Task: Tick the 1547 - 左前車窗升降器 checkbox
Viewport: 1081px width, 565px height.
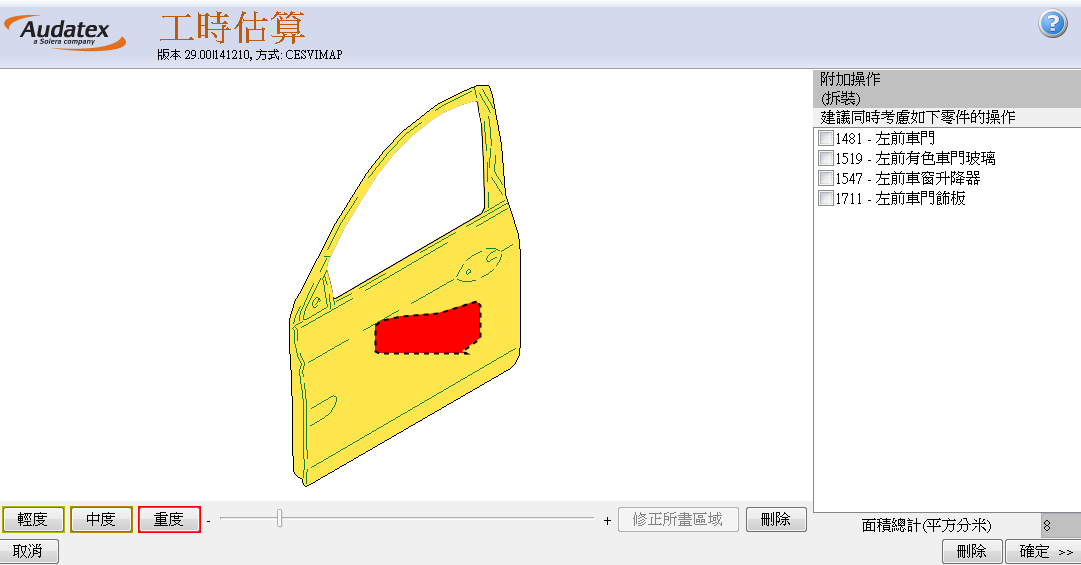Action: [826, 178]
